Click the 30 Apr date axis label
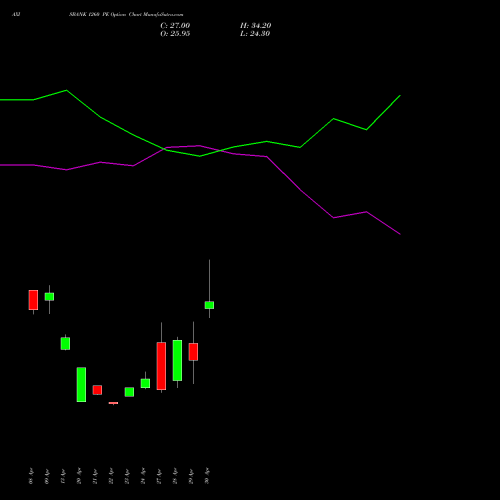500x500 pixels. (x=207, y=476)
